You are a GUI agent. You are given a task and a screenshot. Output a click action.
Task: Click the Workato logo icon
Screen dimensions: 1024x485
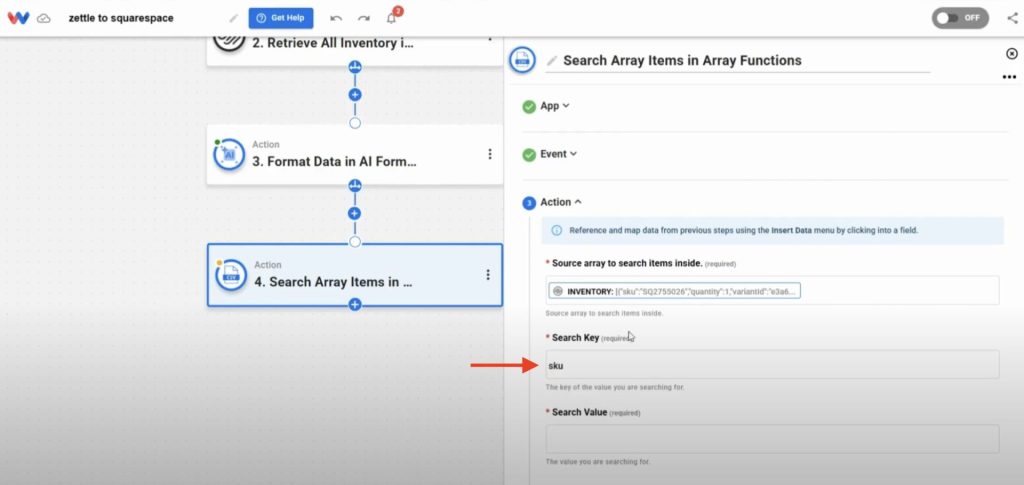18,18
